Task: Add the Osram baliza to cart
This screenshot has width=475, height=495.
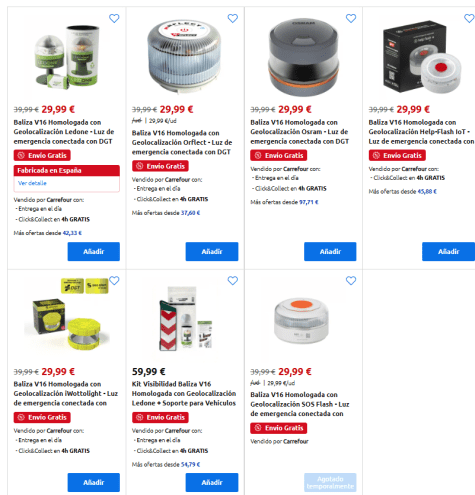Action: tap(330, 251)
